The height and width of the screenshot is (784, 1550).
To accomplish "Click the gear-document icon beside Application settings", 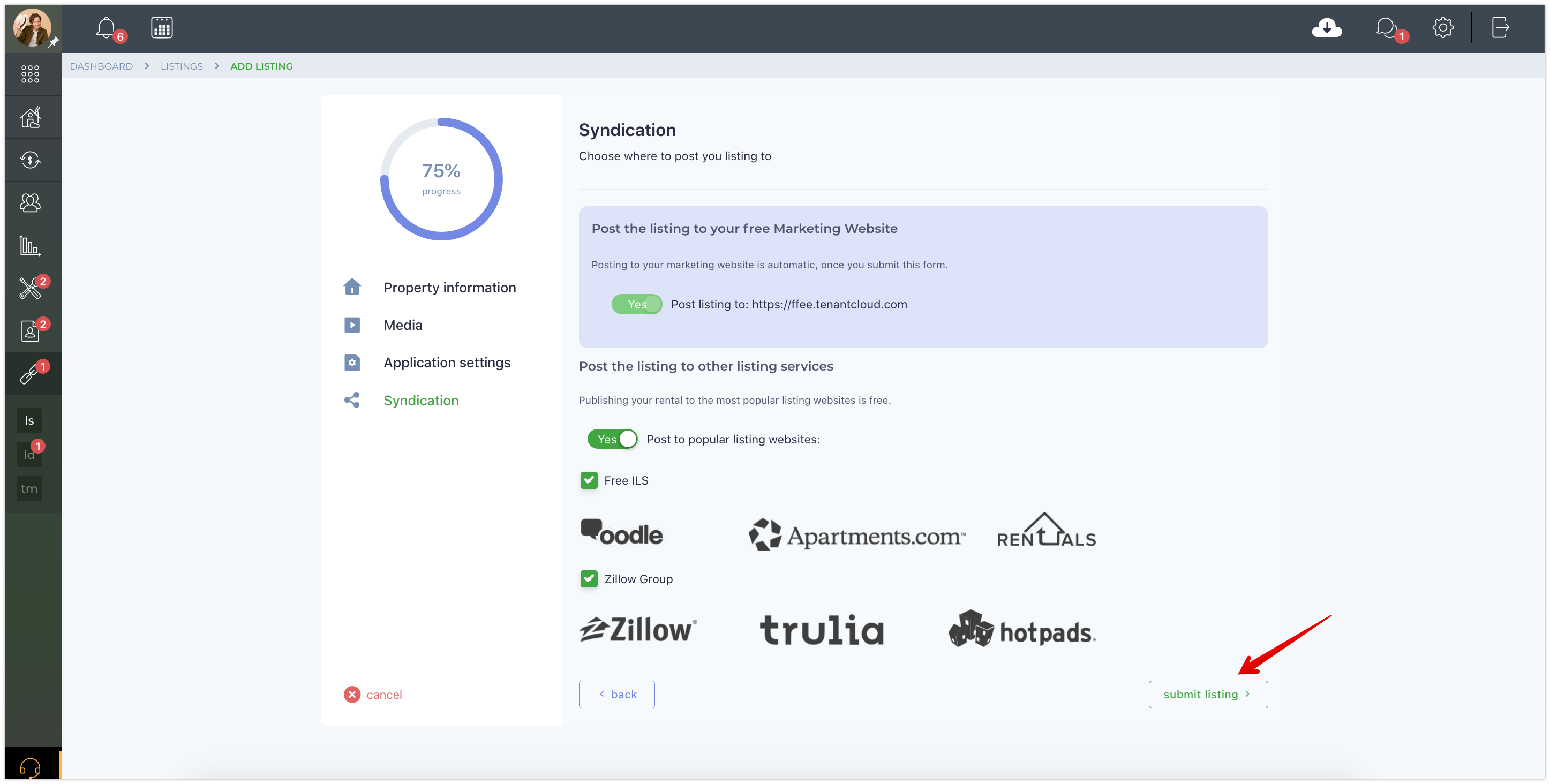I will click(x=352, y=363).
